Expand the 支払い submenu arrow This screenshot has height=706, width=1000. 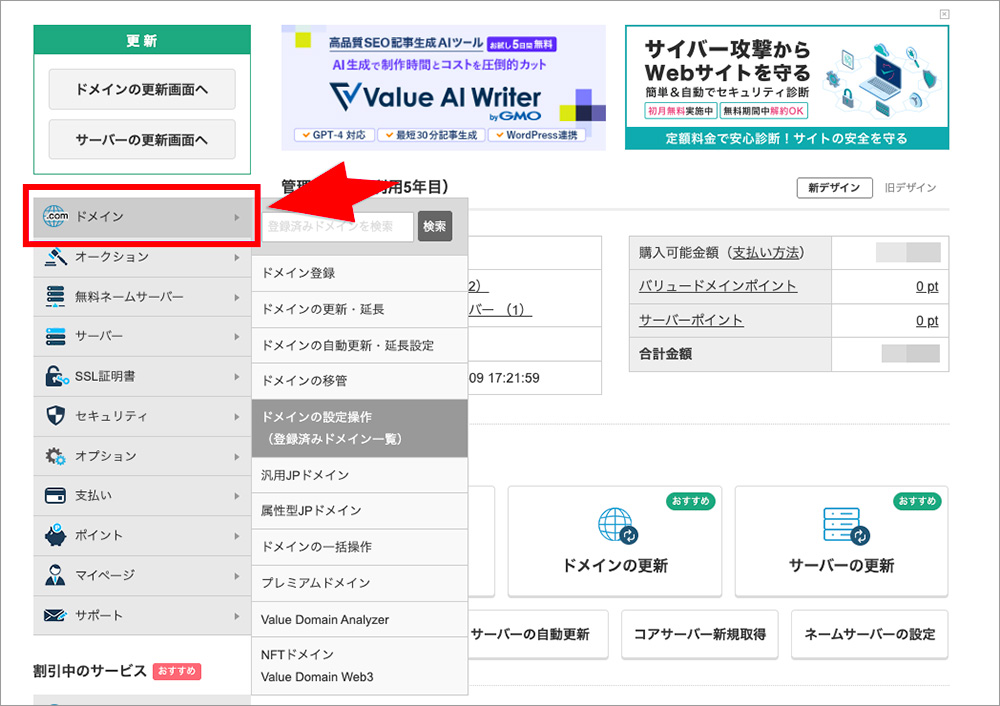coord(237,496)
